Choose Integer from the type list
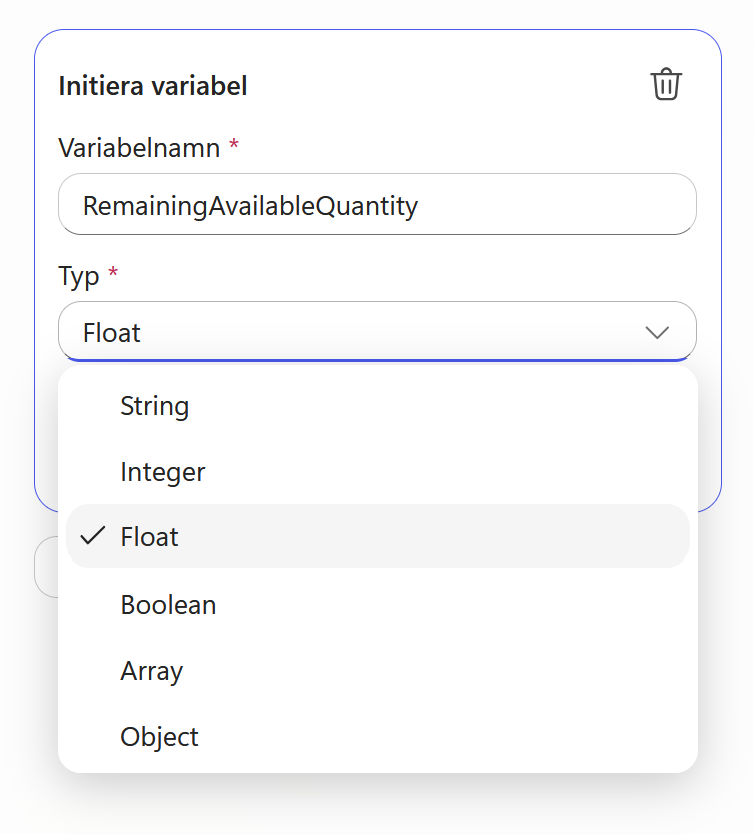This screenshot has width=754, height=834. coord(378,472)
